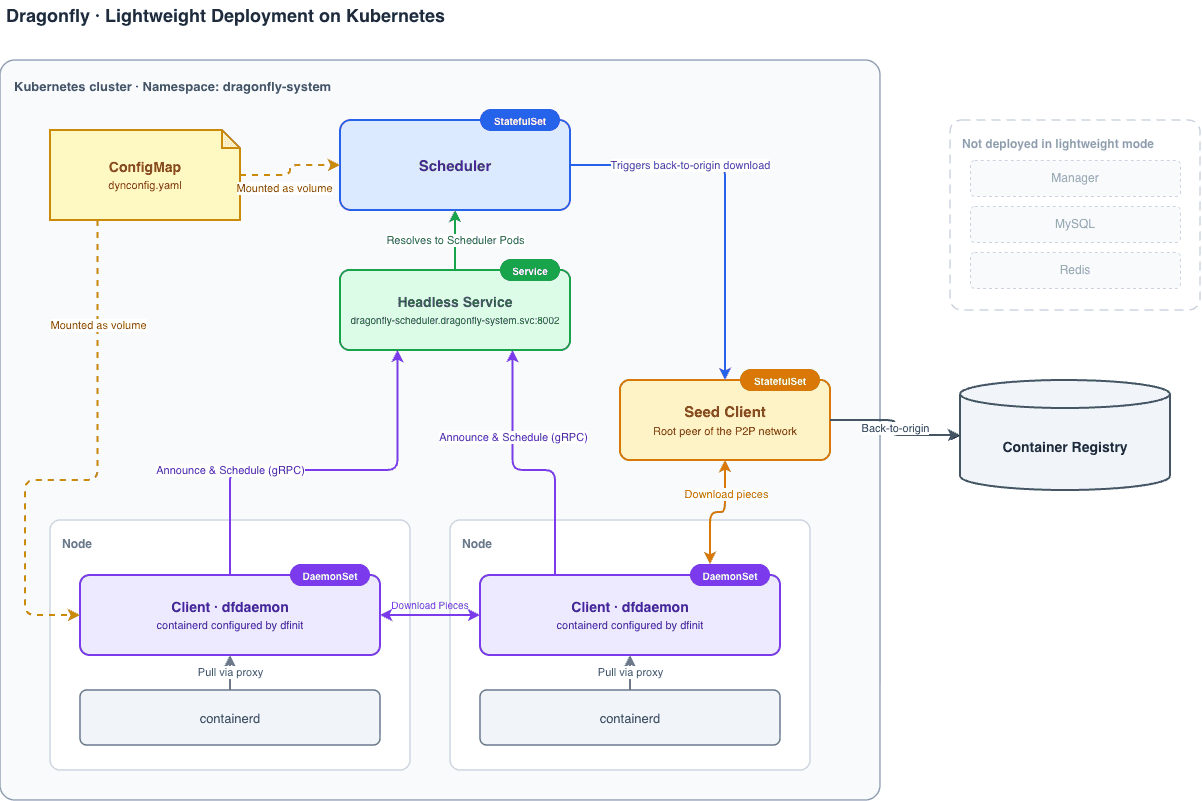Click the StatefulSet badge on Scheduler
Viewport: 1202px width, 801px height.
click(x=520, y=121)
